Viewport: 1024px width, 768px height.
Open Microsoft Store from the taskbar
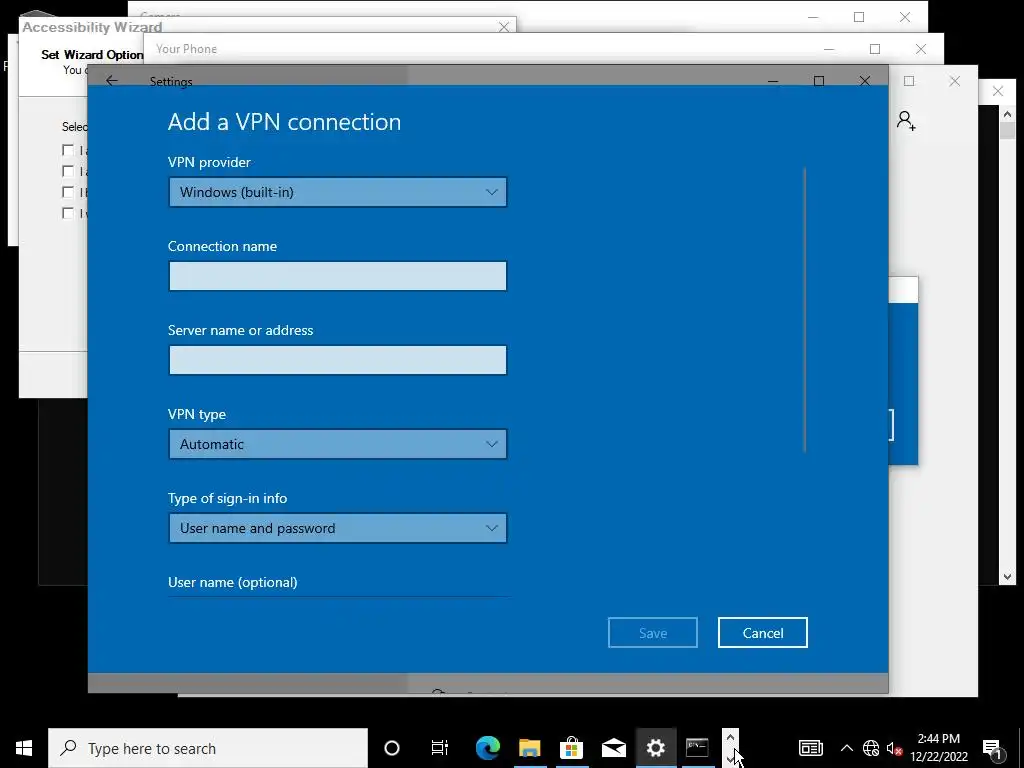(x=571, y=748)
